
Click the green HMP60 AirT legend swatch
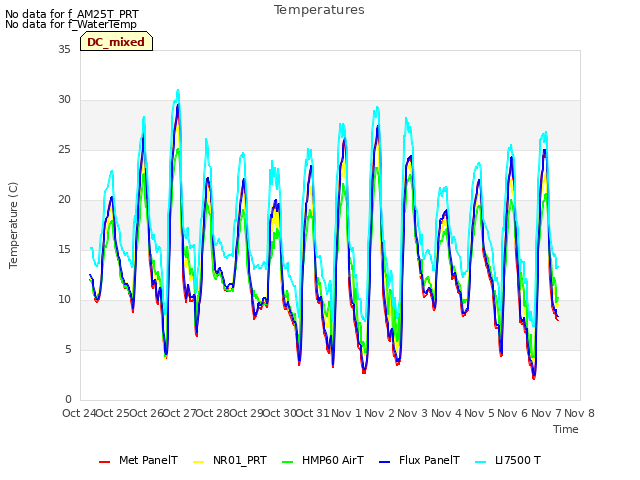click(288, 462)
